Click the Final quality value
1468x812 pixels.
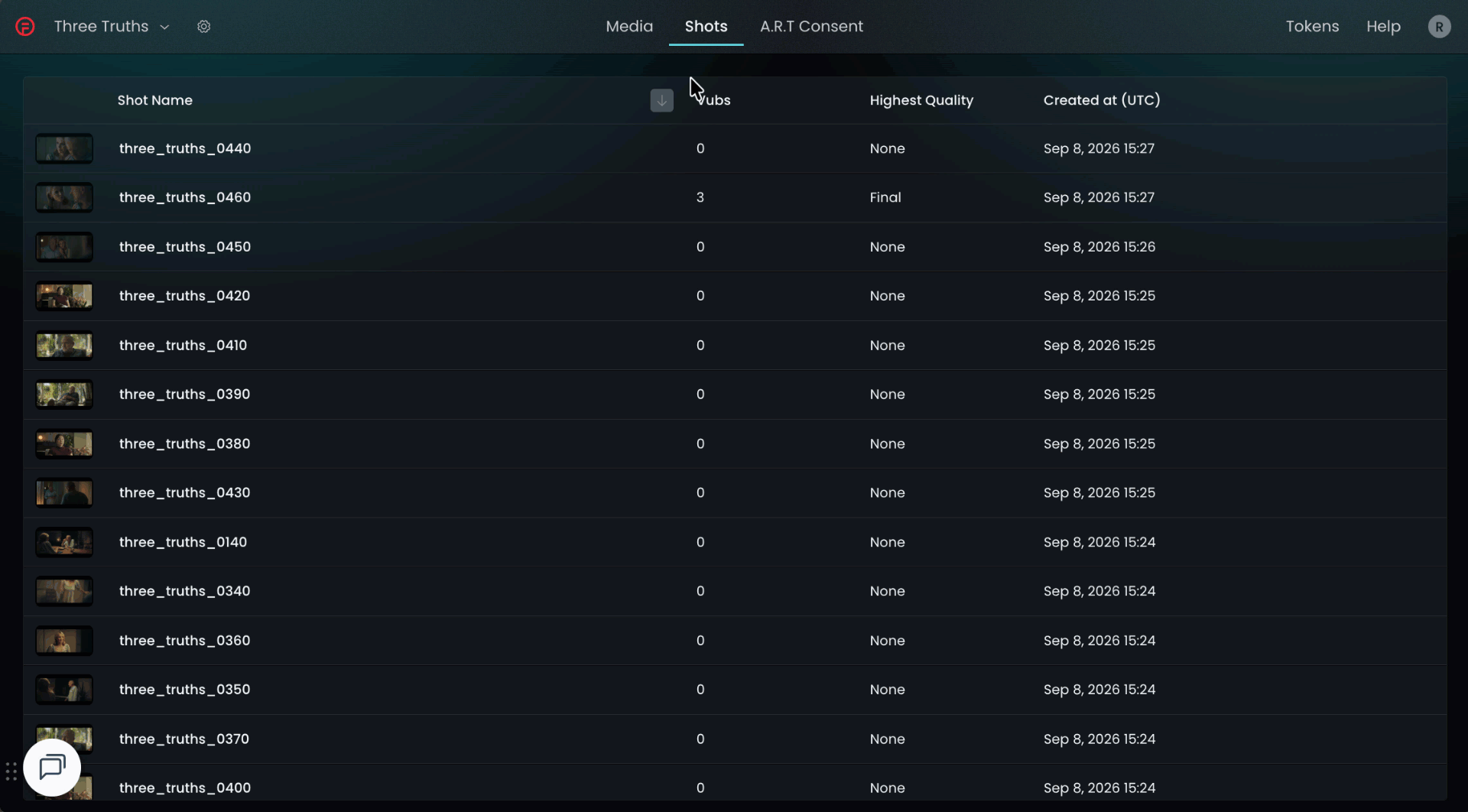pos(885,197)
